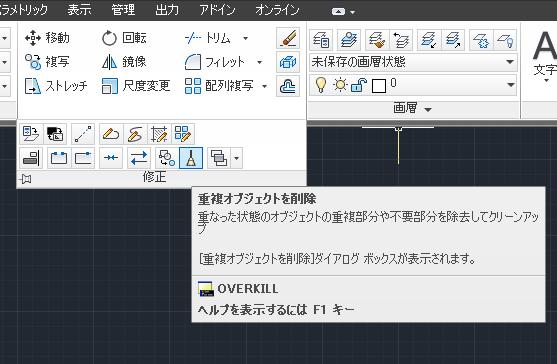Image resolution: width=557 pixels, height=364 pixels.
Task: Open ribbon minimize options dropdown arrow
Action: pyautogui.click(x=352, y=12)
